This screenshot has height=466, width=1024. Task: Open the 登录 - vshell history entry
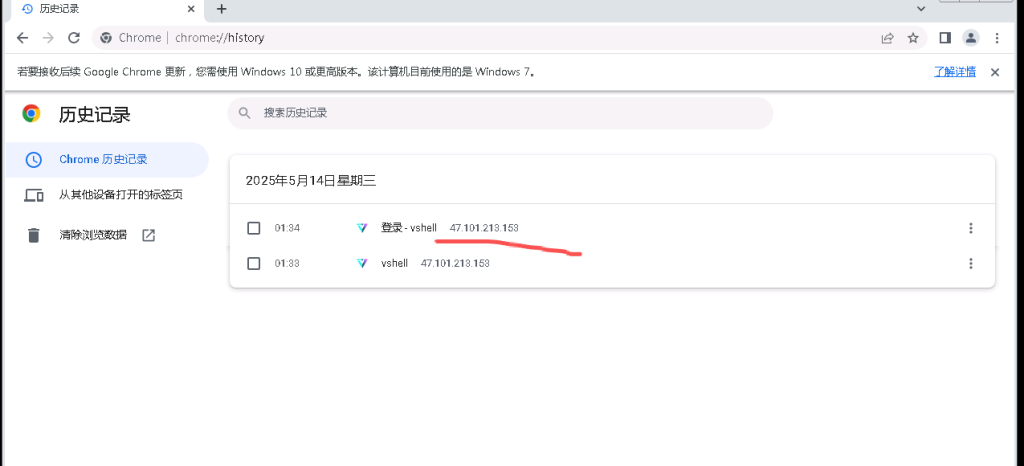408,228
